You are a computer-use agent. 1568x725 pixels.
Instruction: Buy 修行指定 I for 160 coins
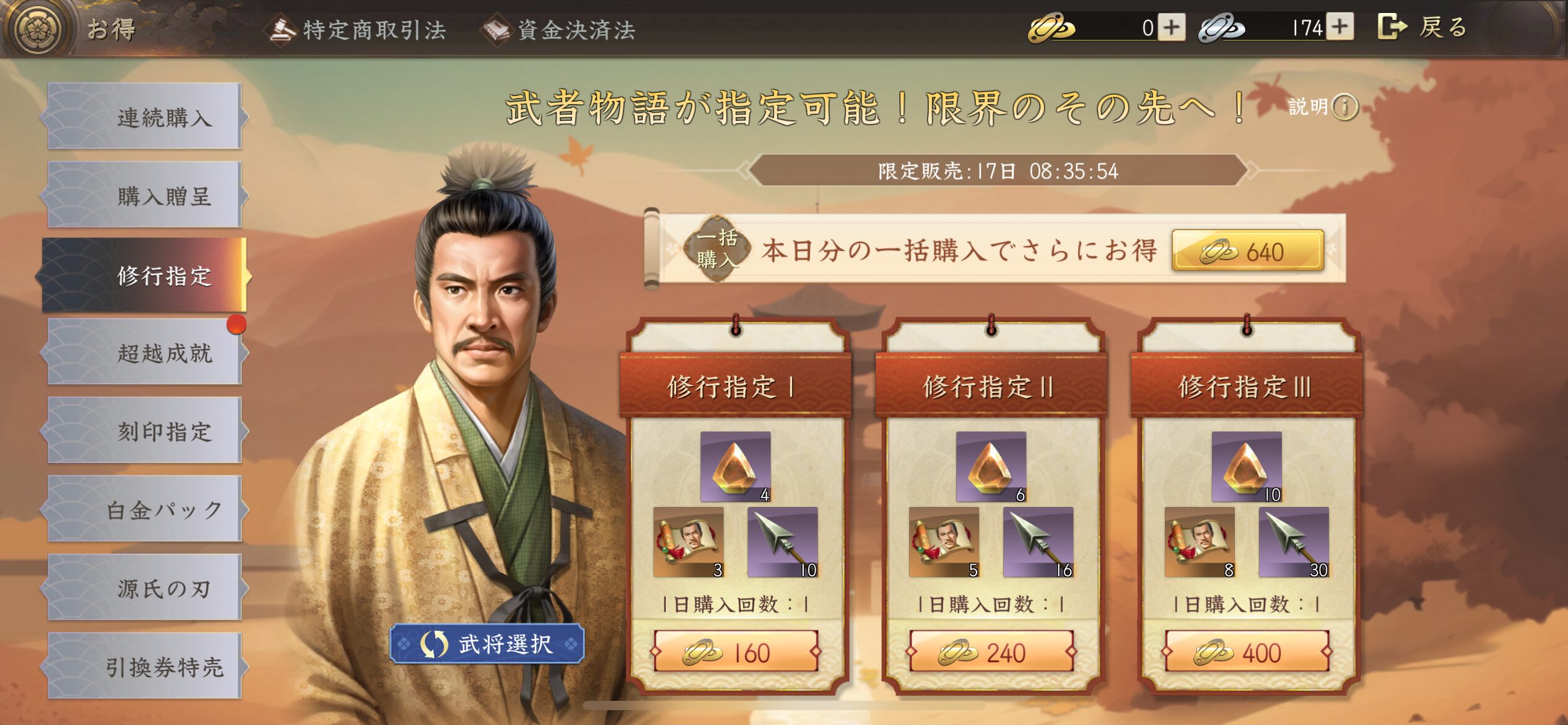736,652
